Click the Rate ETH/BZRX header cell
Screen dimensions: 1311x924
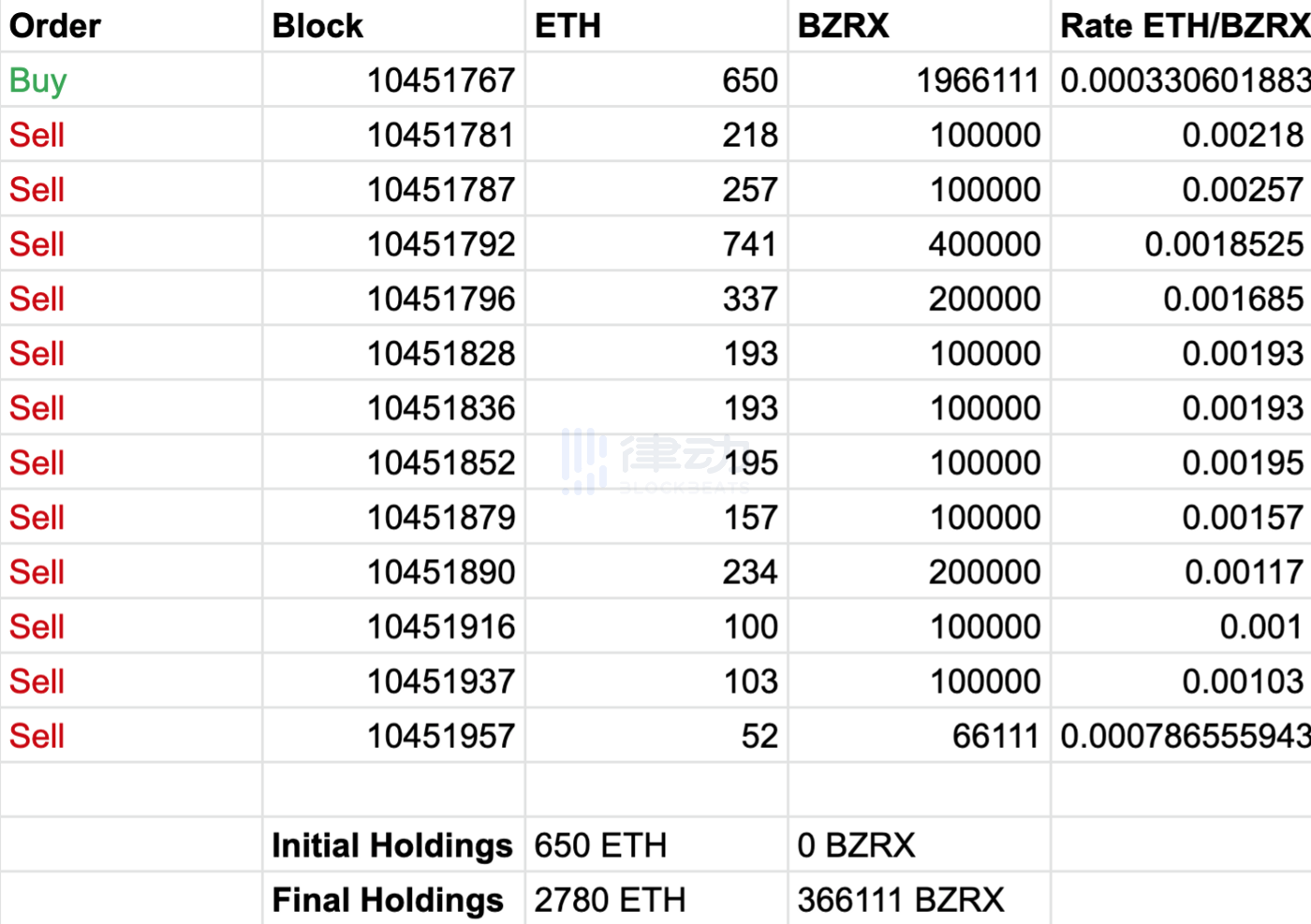pos(1184,25)
